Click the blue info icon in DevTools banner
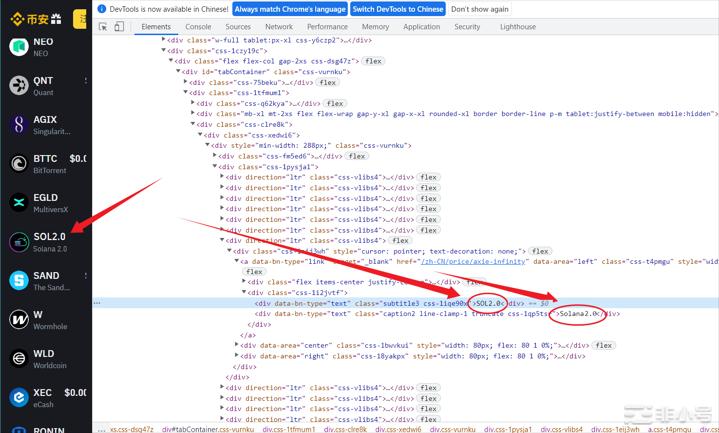719x433 pixels. coord(102,9)
